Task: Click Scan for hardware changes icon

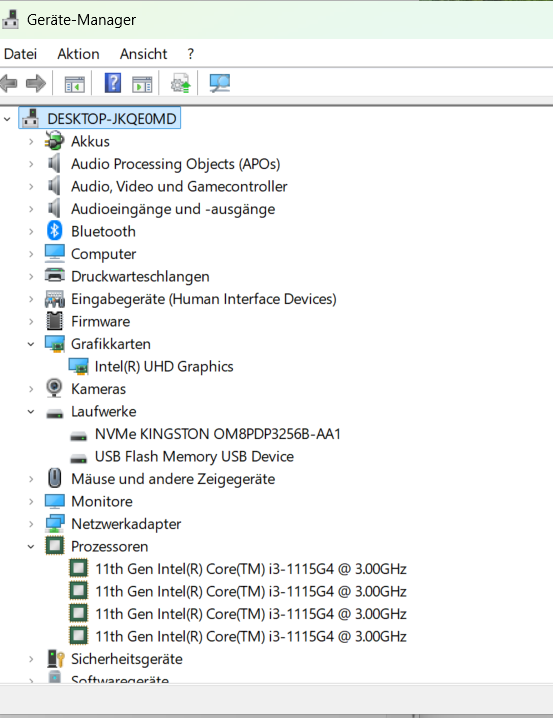Action: [x=220, y=83]
